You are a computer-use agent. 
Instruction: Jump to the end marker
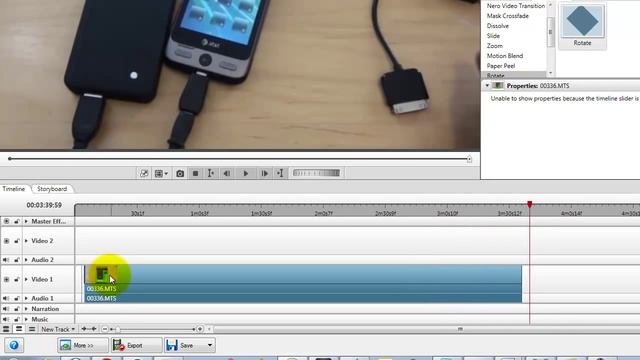(x=280, y=173)
